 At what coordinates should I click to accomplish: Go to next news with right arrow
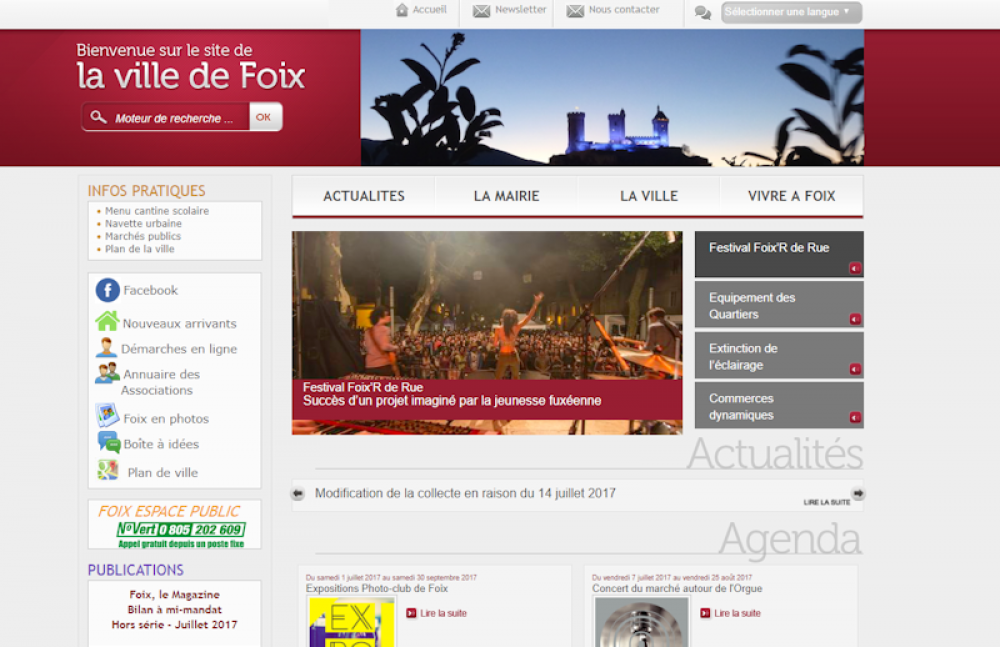pos(857,494)
